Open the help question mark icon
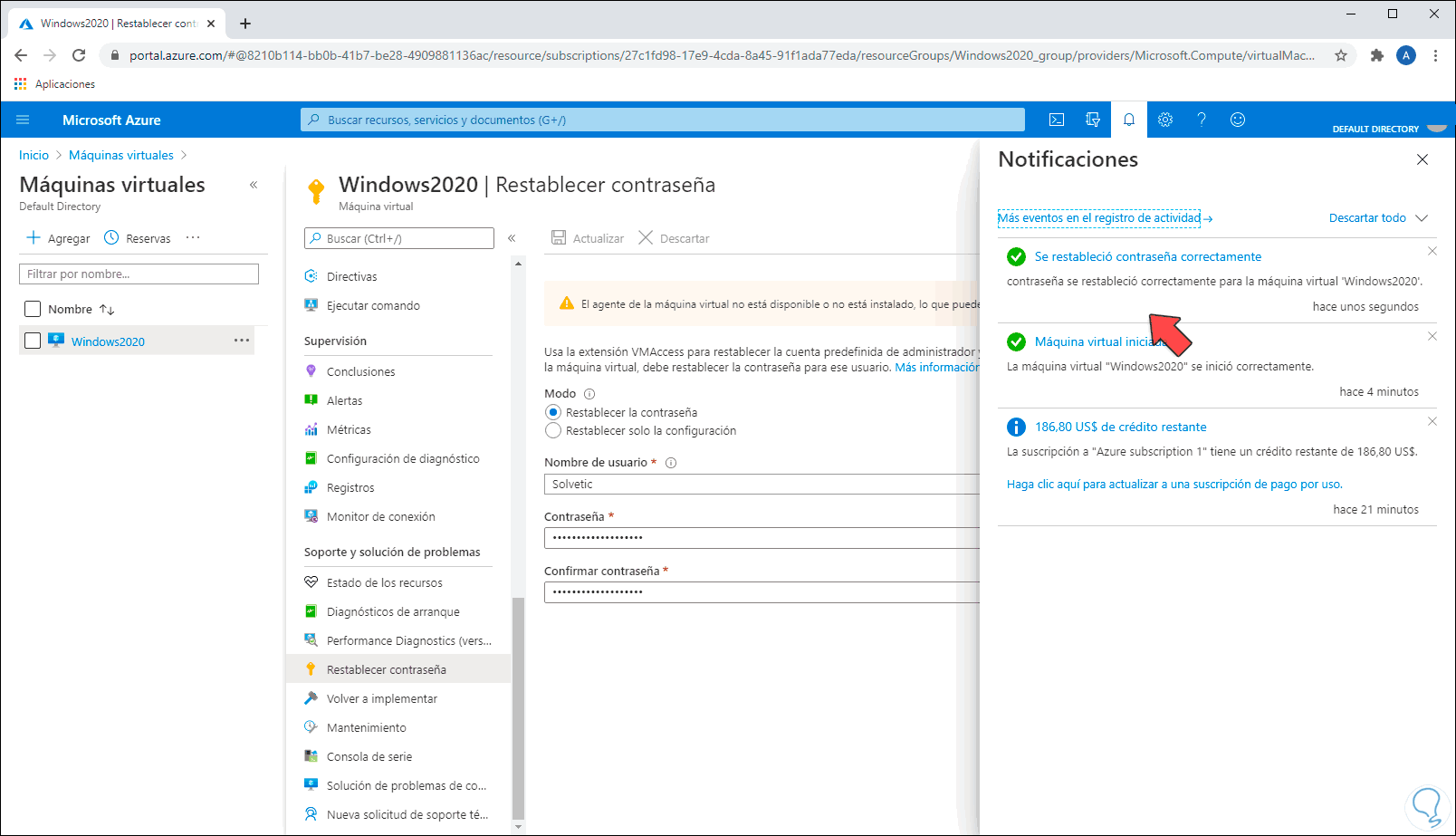Image resolution: width=1456 pixels, height=836 pixels. click(1202, 120)
